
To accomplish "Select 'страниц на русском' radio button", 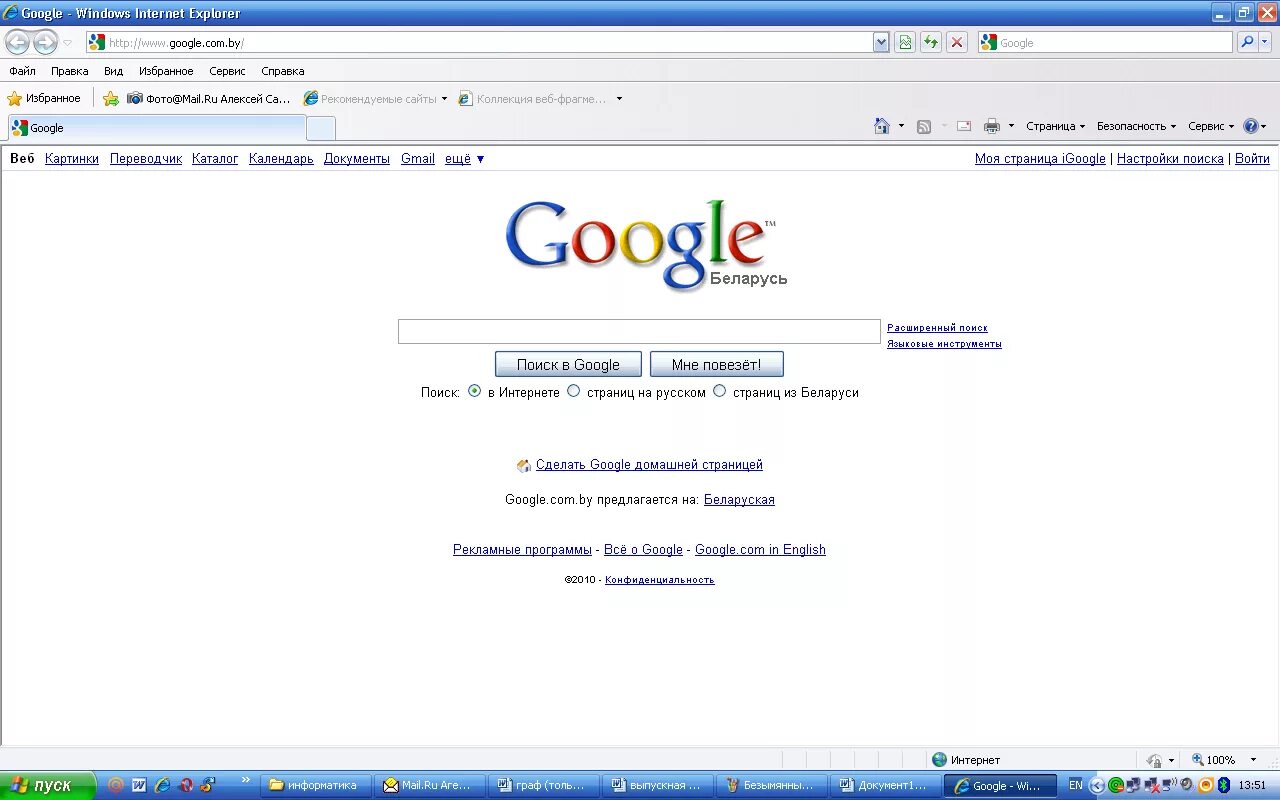I will [573, 391].
